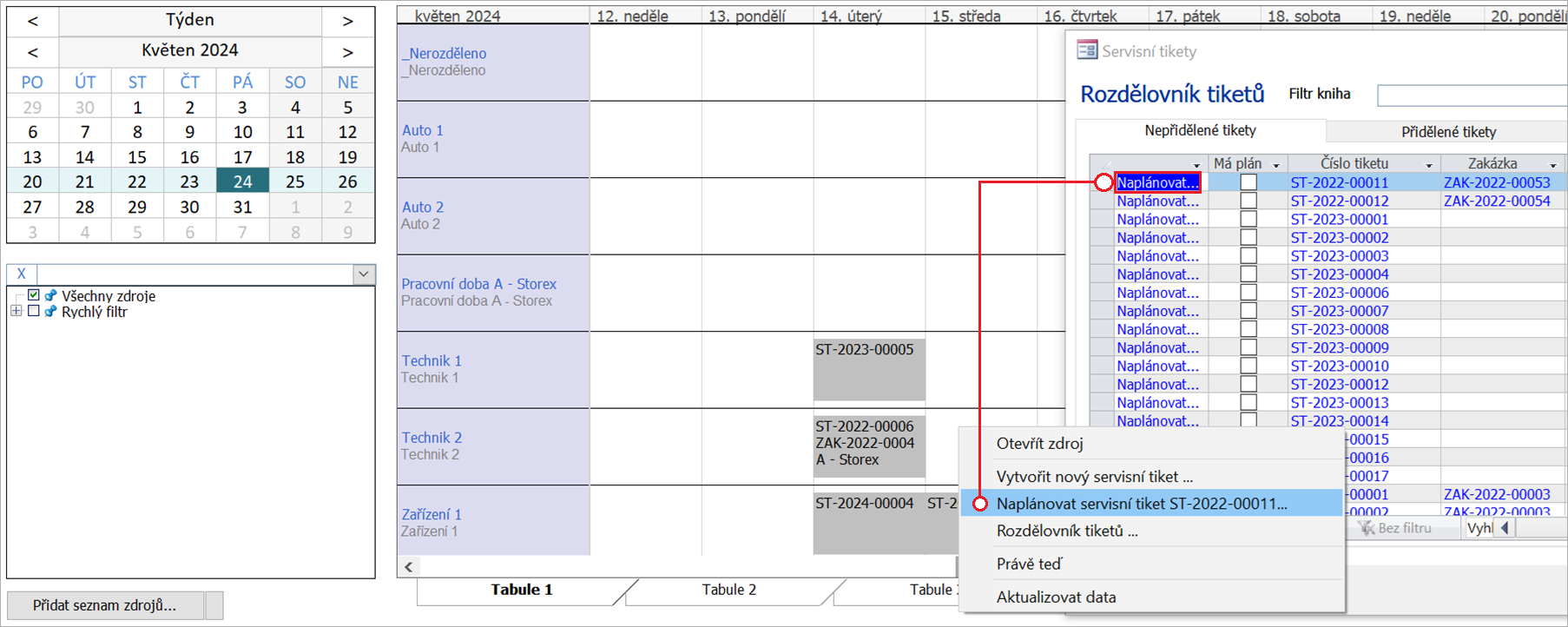Open the Má plán column filter dropdown
Screen dimensions: 1568x627
pyautogui.click(x=1276, y=165)
